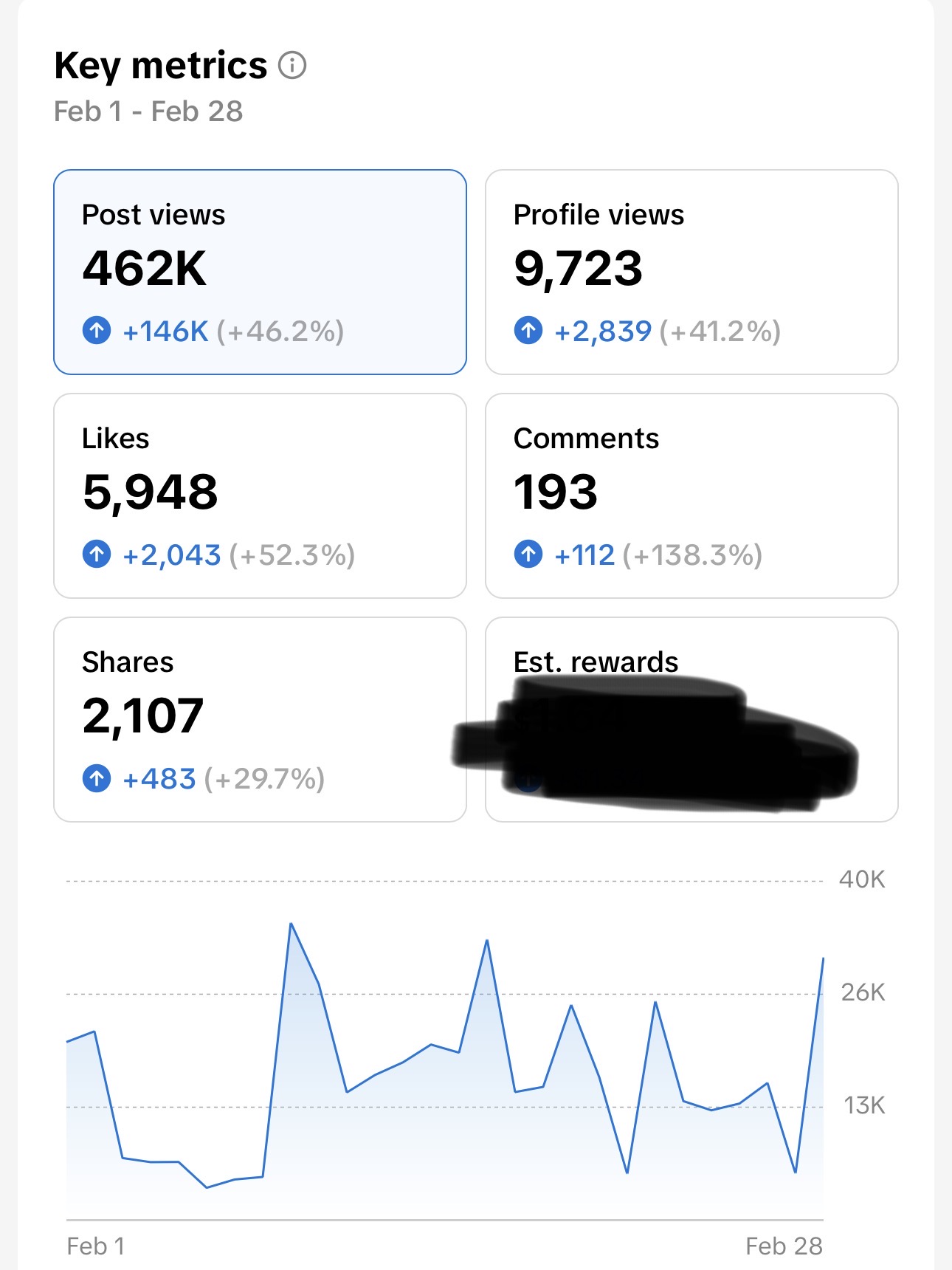Click the highest peak on the chart line
Screen dimensions: 952x1270
pyautogui.click(x=291, y=924)
